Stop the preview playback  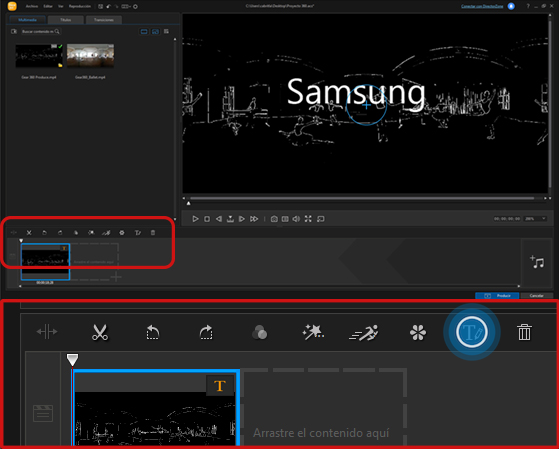click(207, 219)
